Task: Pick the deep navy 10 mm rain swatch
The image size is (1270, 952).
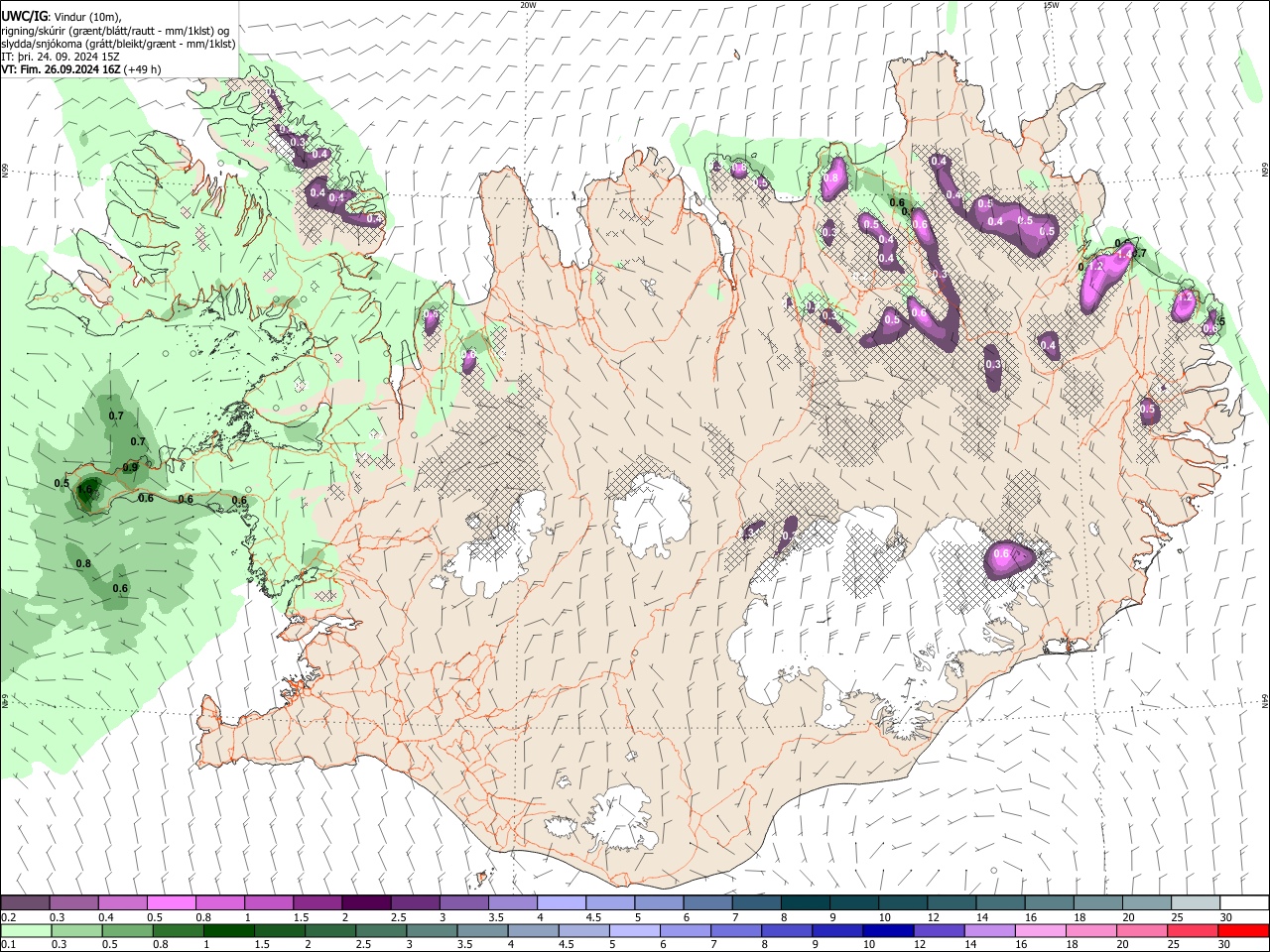Action: coord(886,930)
